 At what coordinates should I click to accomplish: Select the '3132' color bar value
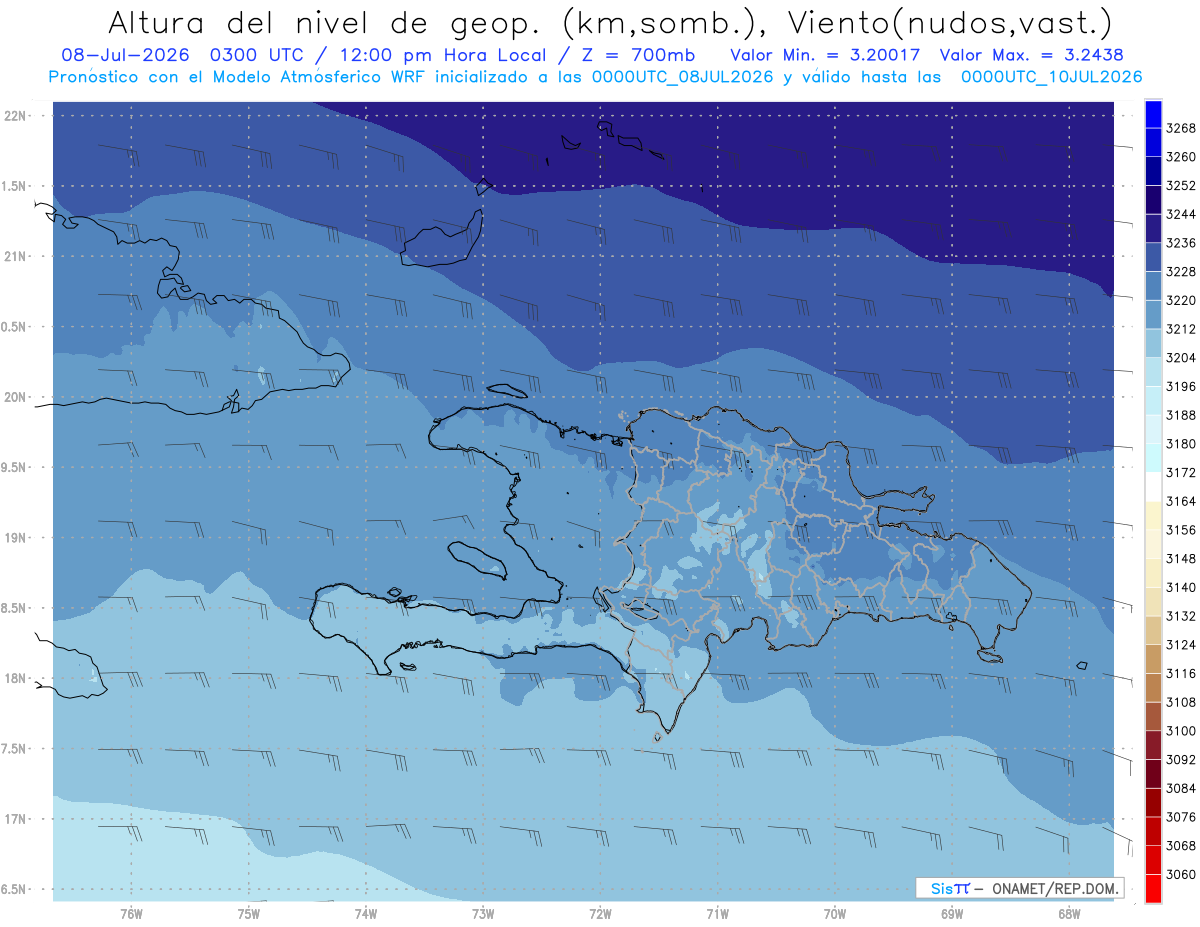(x=1181, y=616)
